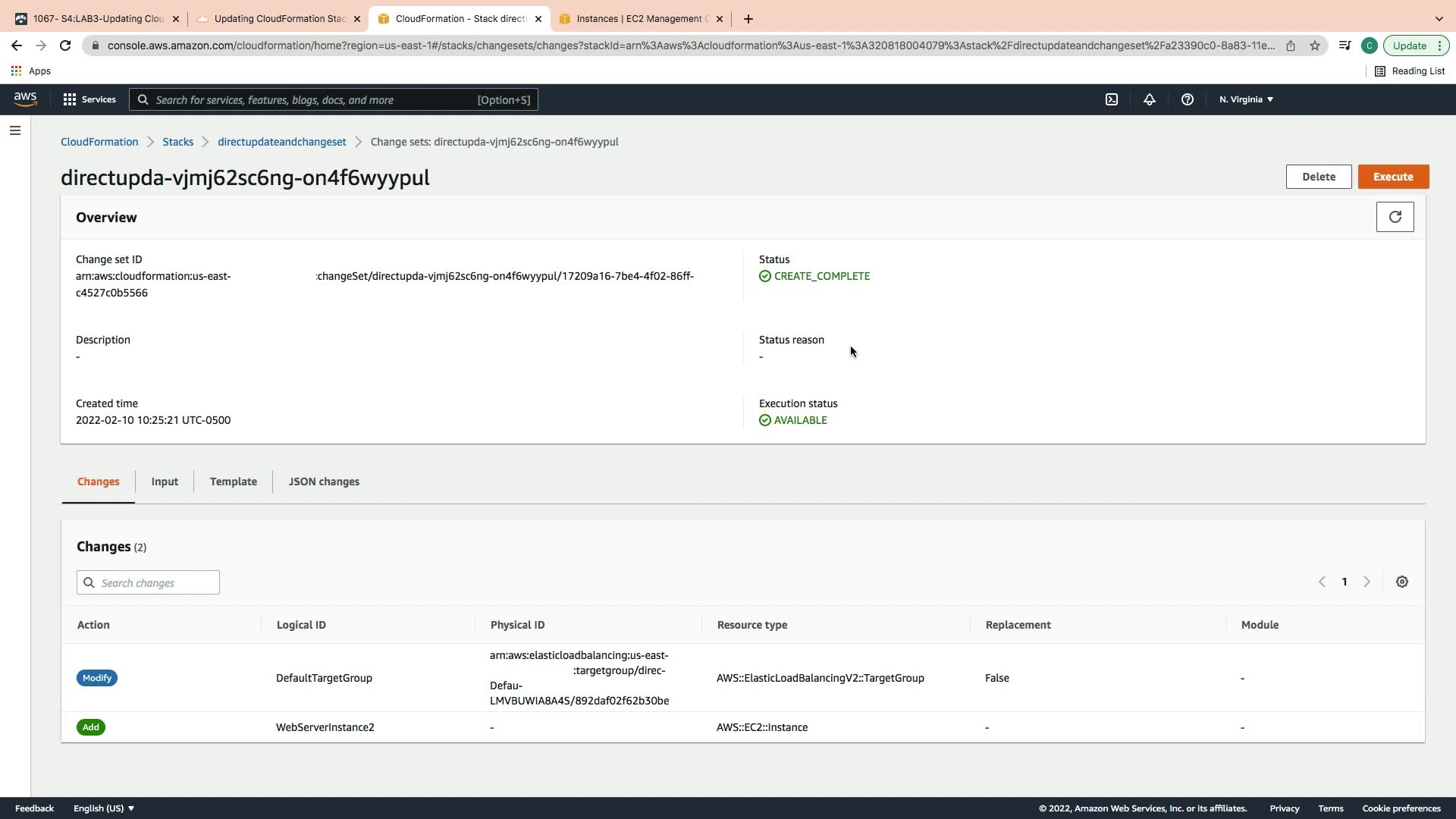This screenshot has width=1456, height=819.
Task: Select the Input tab
Action: 165,482
